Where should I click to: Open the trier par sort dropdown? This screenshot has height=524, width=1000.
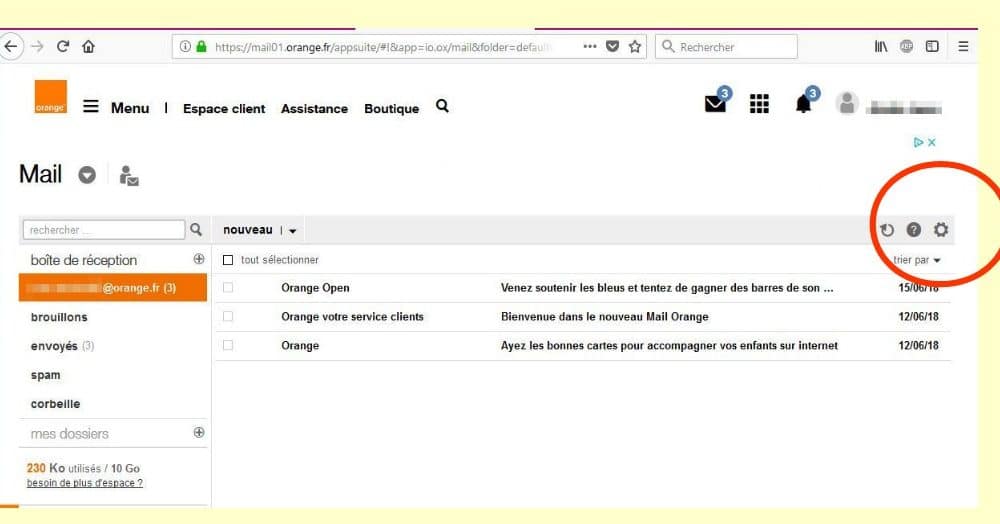tap(917, 260)
